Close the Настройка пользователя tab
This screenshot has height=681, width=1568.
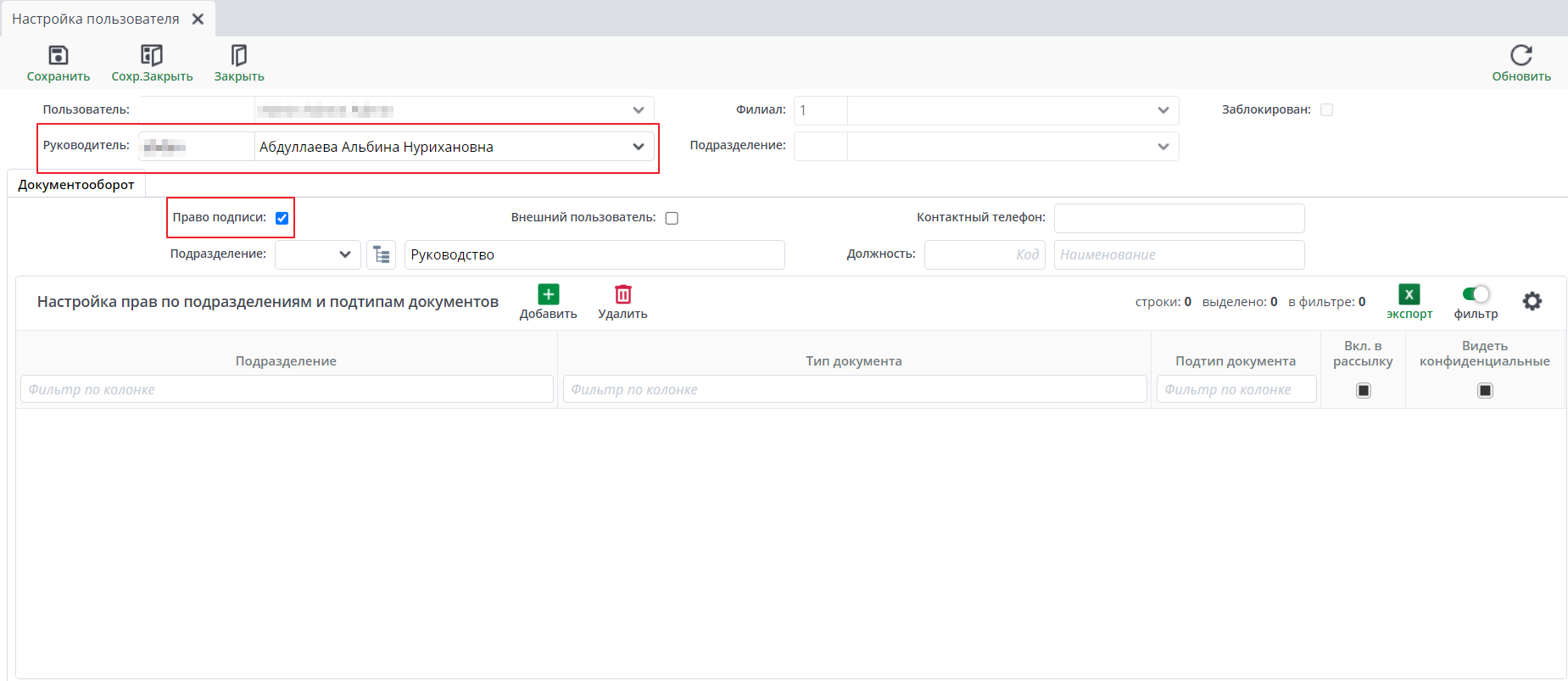pos(198,19)
